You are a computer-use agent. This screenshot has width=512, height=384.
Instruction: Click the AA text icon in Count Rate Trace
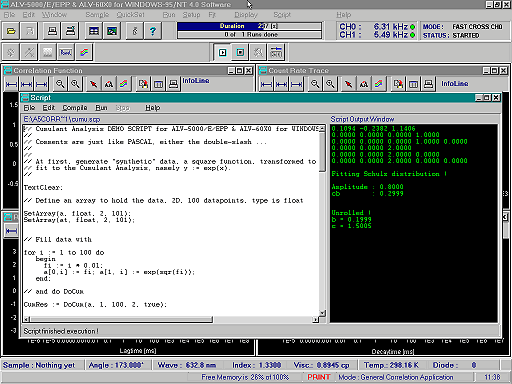pyautogui.click(x=364, y=84)
